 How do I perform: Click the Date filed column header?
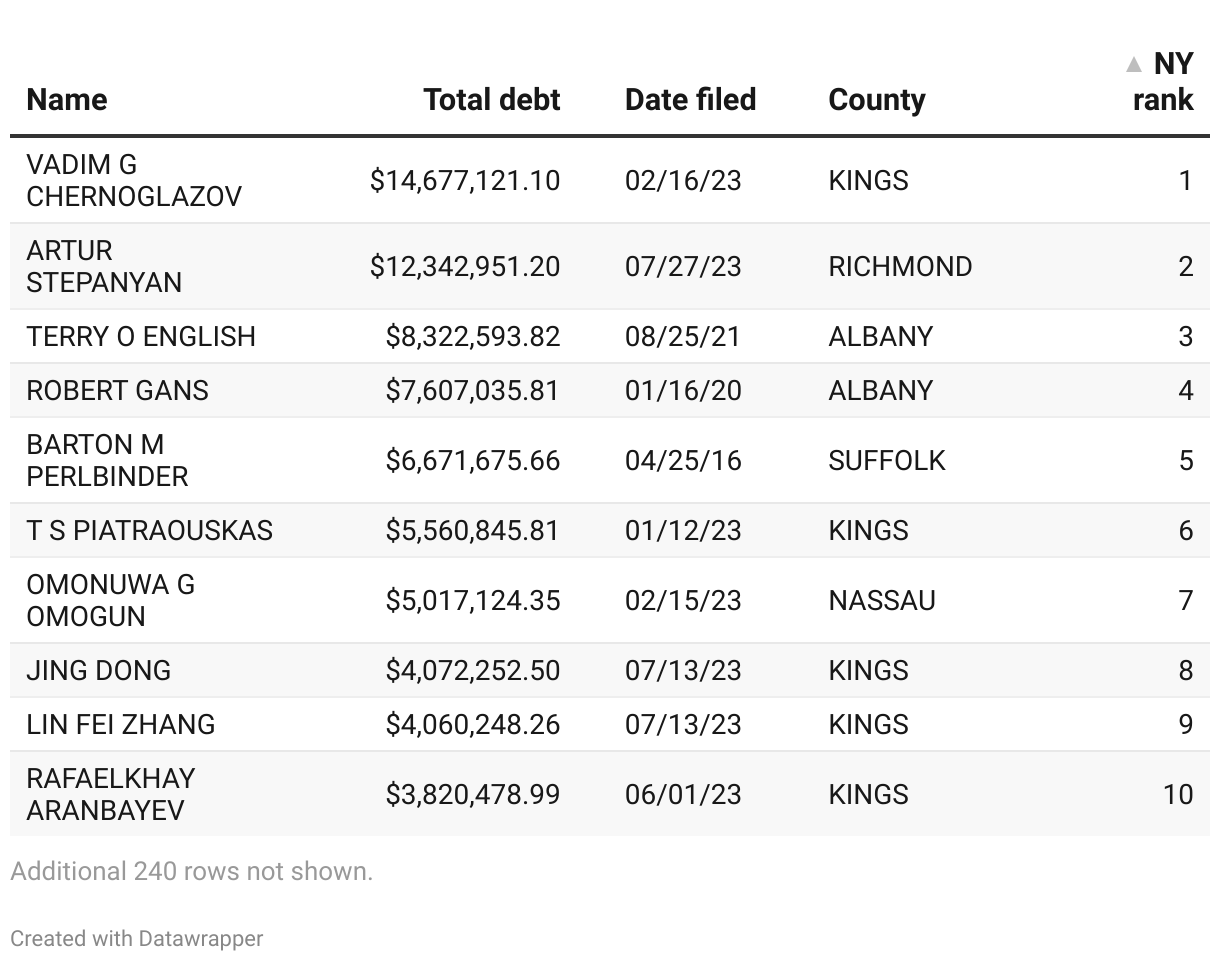[690, 100]
